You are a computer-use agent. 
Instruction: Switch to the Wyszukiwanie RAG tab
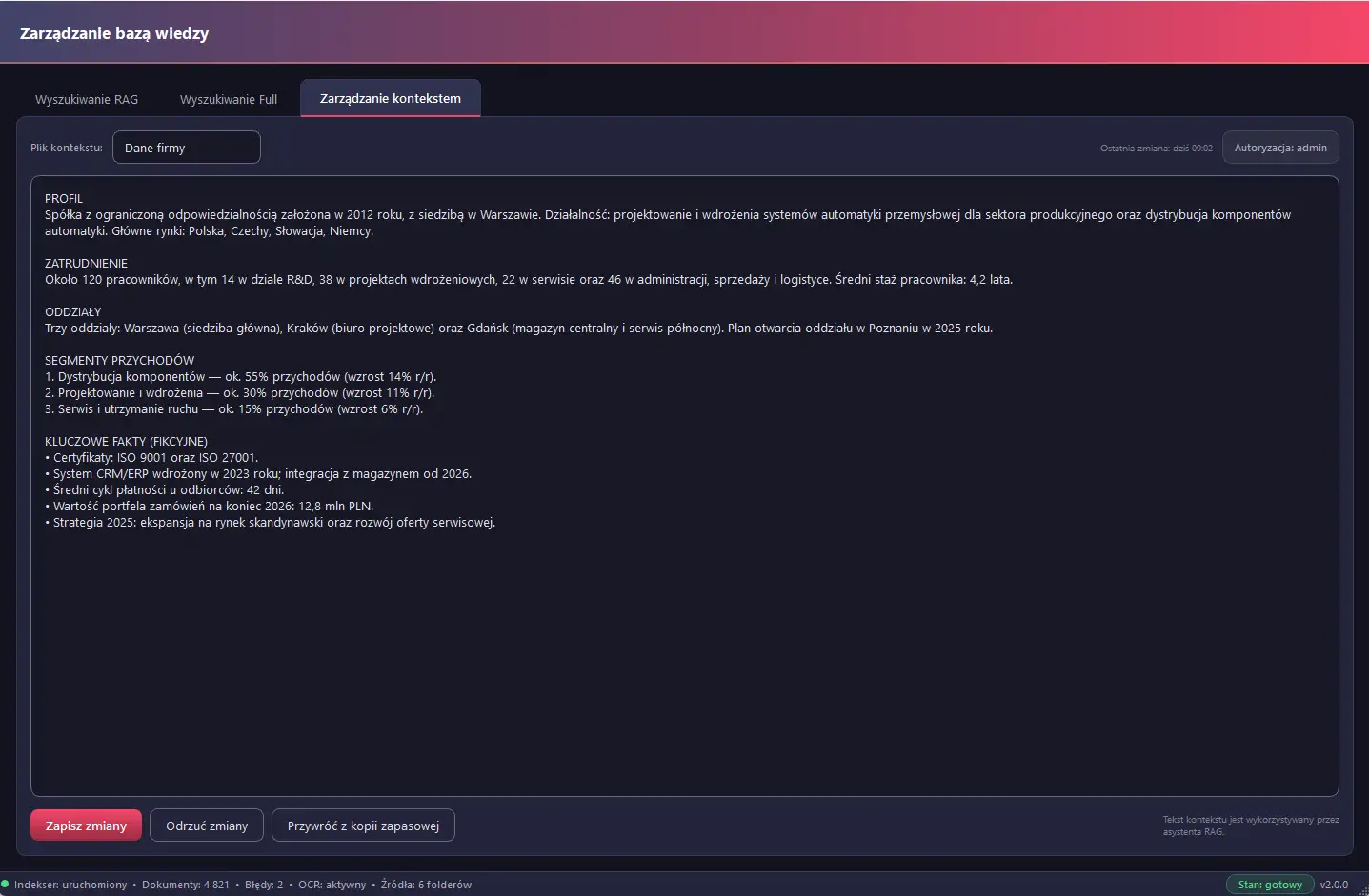coord(87,99)
